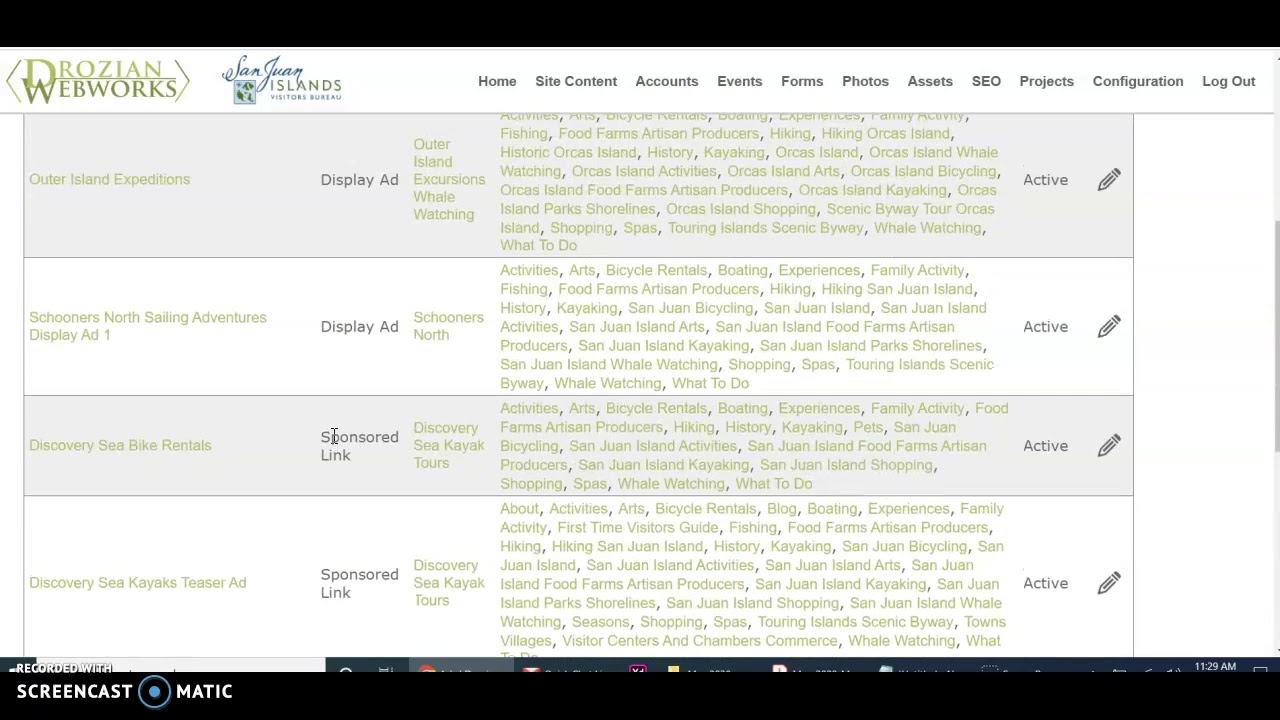Click Hiking San Juan Island in Kayaks Teaser row
This screenshot has width=1280, height=720.
627,546
